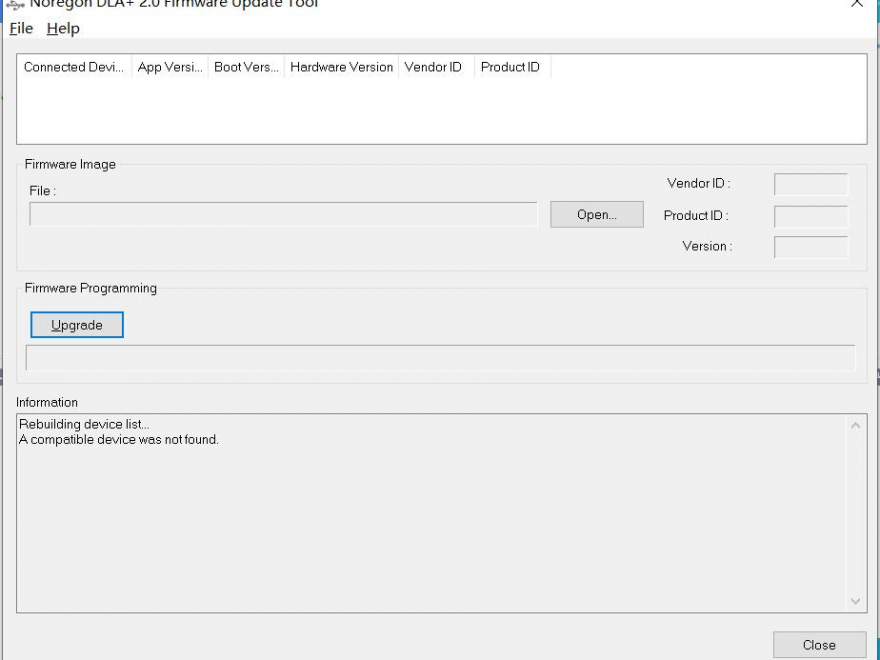
Task: Select the 'Rebuilding device list...' log line
Action: [x=84, y=424]
